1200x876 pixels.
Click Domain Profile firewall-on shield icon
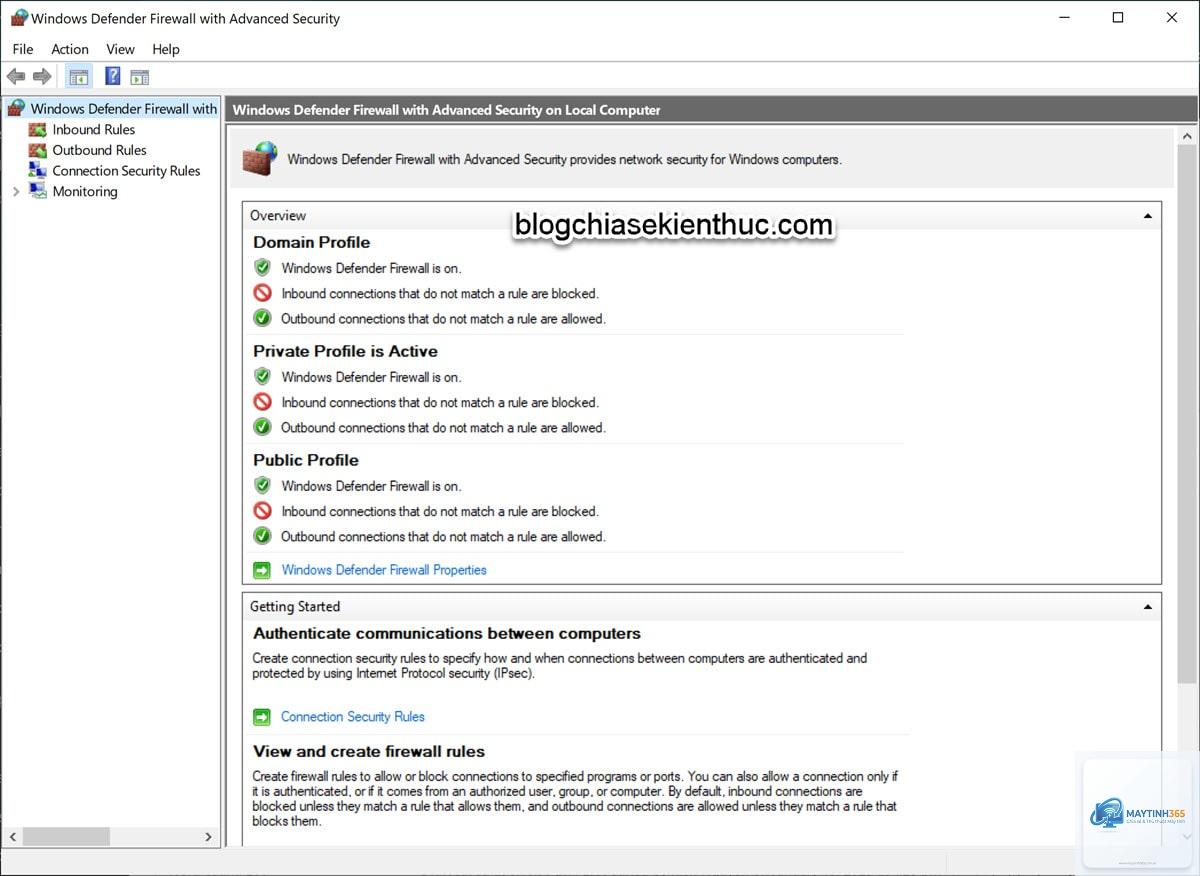pyautogui.click(x=262, y=268)
